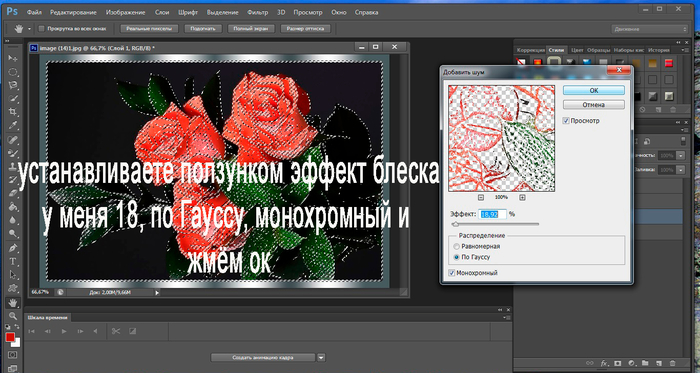Select the History Brush tool
This screenshot has height=373, width=700.
pos(13,180)
